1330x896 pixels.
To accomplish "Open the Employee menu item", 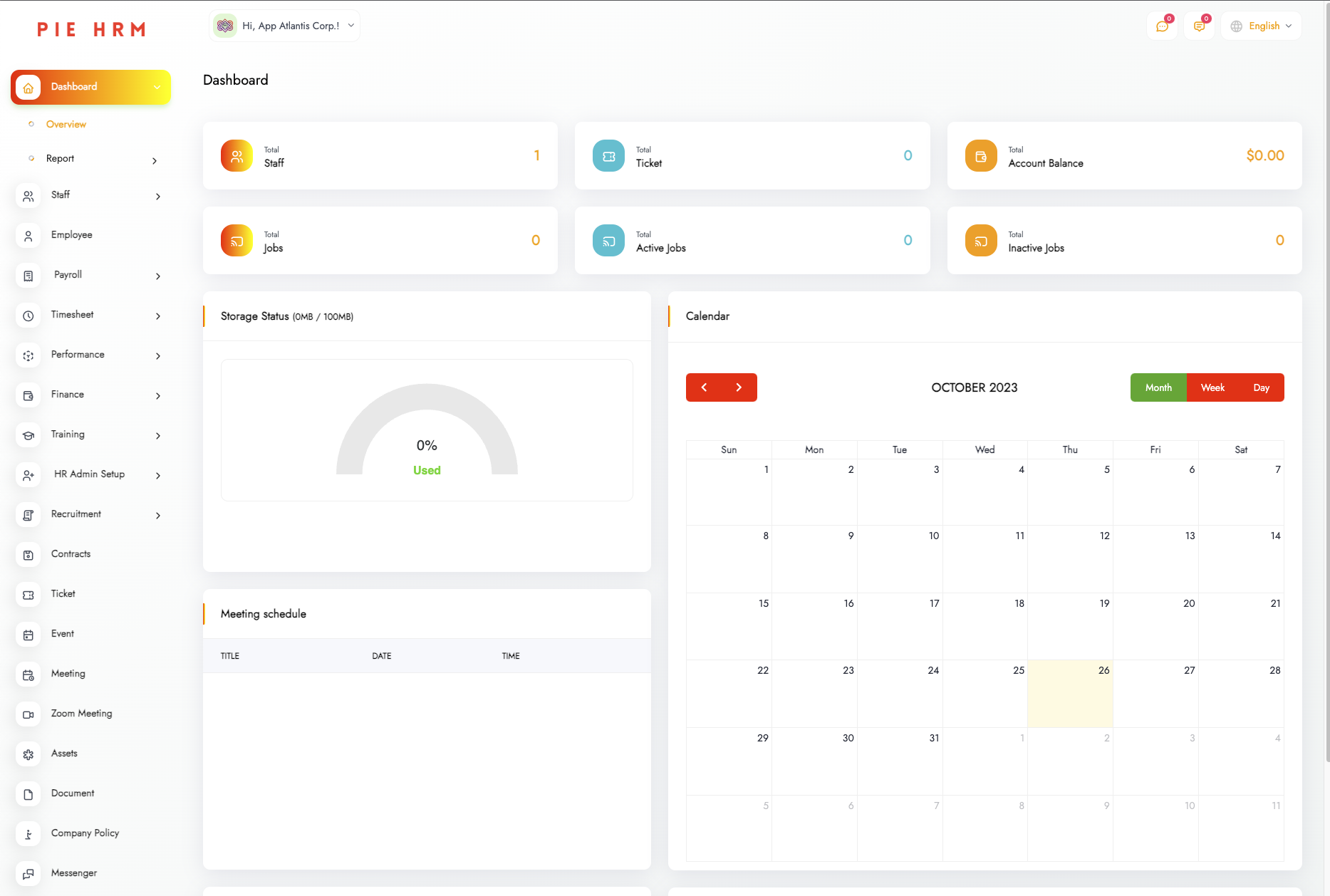I will click(90, 235).
